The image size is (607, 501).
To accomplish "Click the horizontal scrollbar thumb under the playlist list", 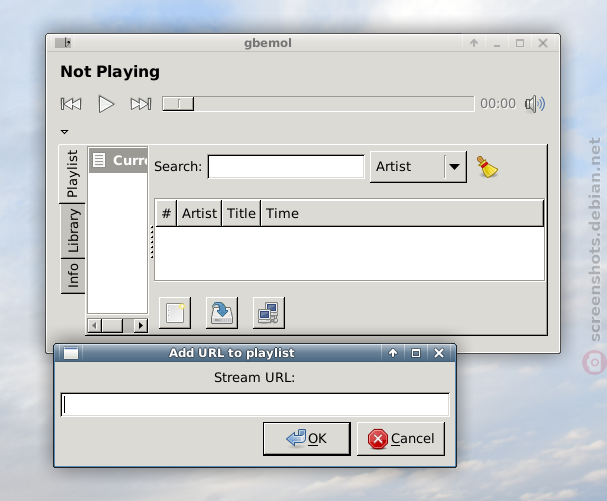I will click(x=112, y=326).
